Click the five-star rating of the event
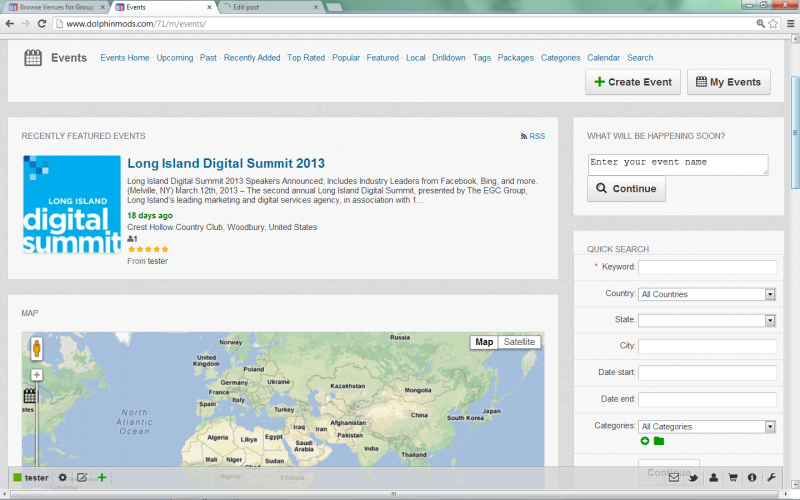 click(148, 249)
